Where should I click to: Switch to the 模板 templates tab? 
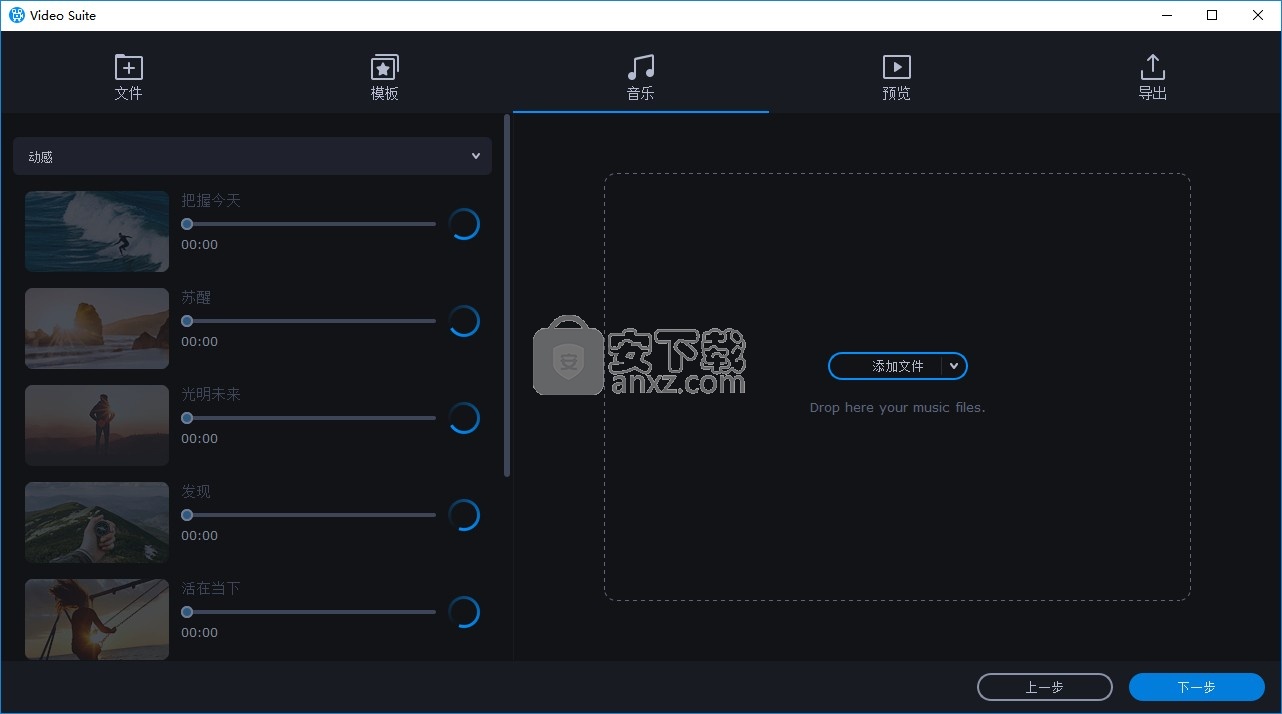pyautogui.click(x=385, y=78)
